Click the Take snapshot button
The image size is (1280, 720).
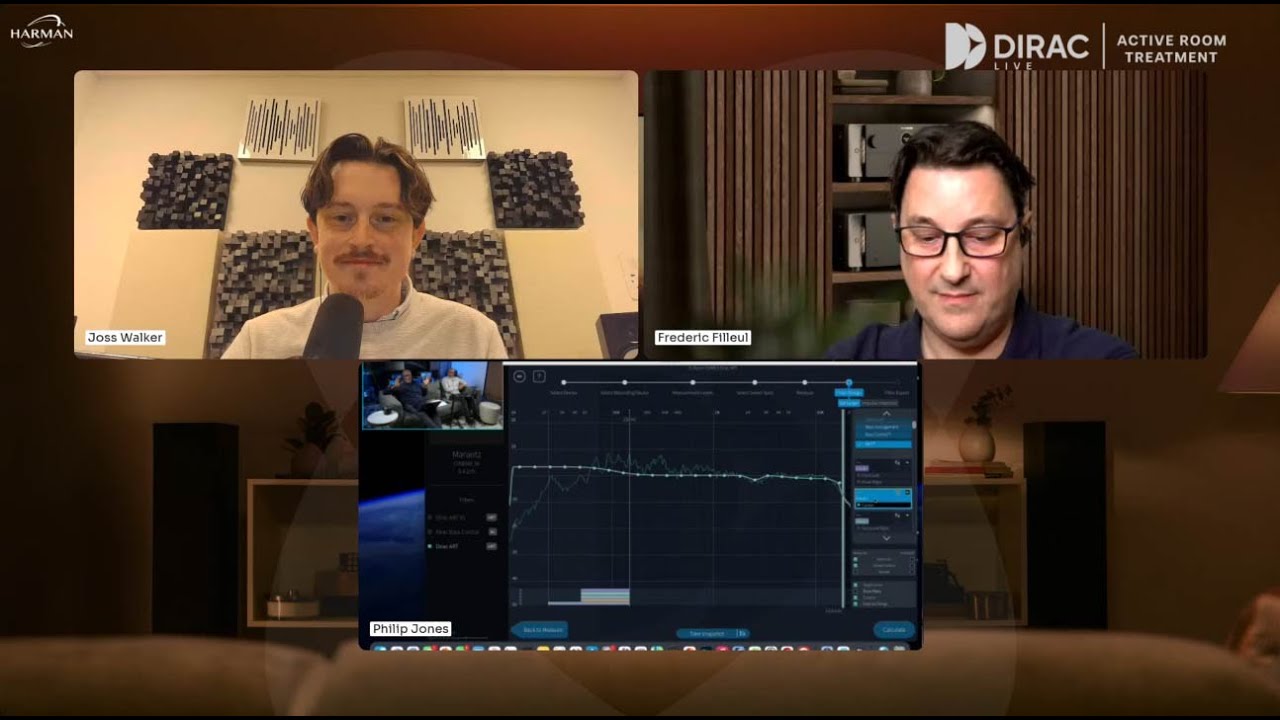707,634
